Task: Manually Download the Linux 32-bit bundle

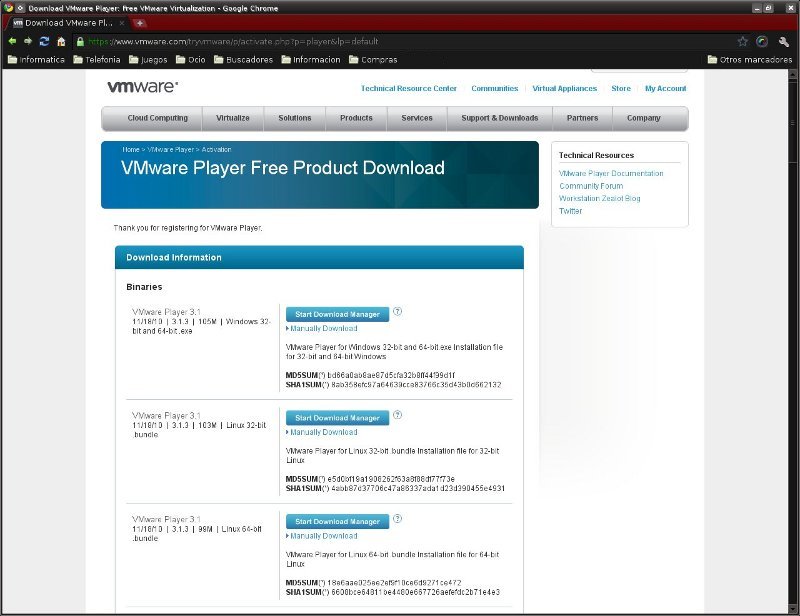Action: coord(323,432)
